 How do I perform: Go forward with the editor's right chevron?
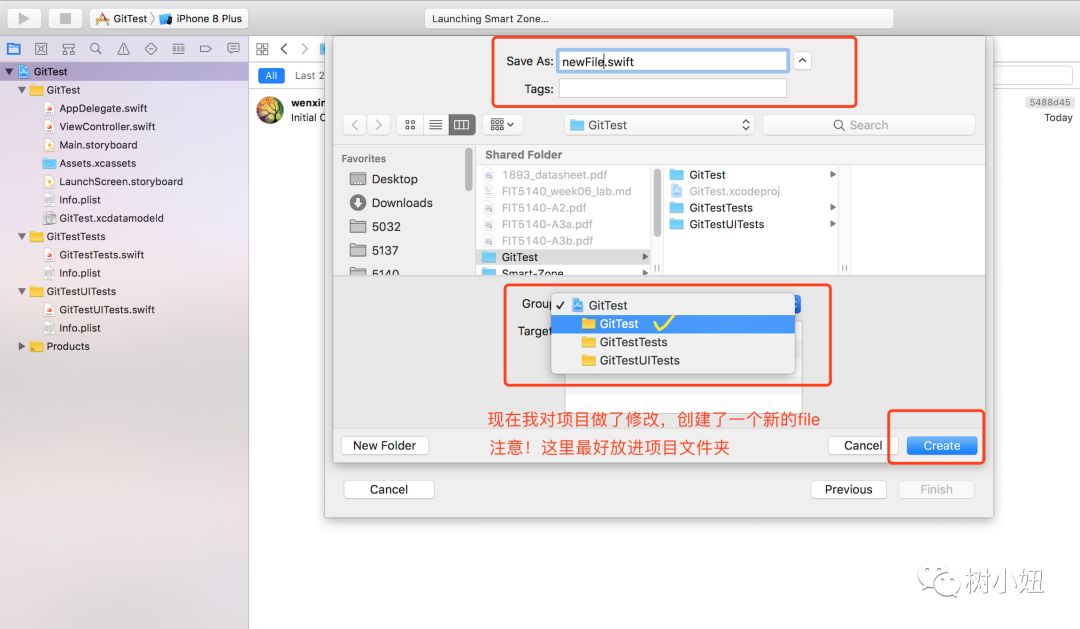click(x=304, y=49)
